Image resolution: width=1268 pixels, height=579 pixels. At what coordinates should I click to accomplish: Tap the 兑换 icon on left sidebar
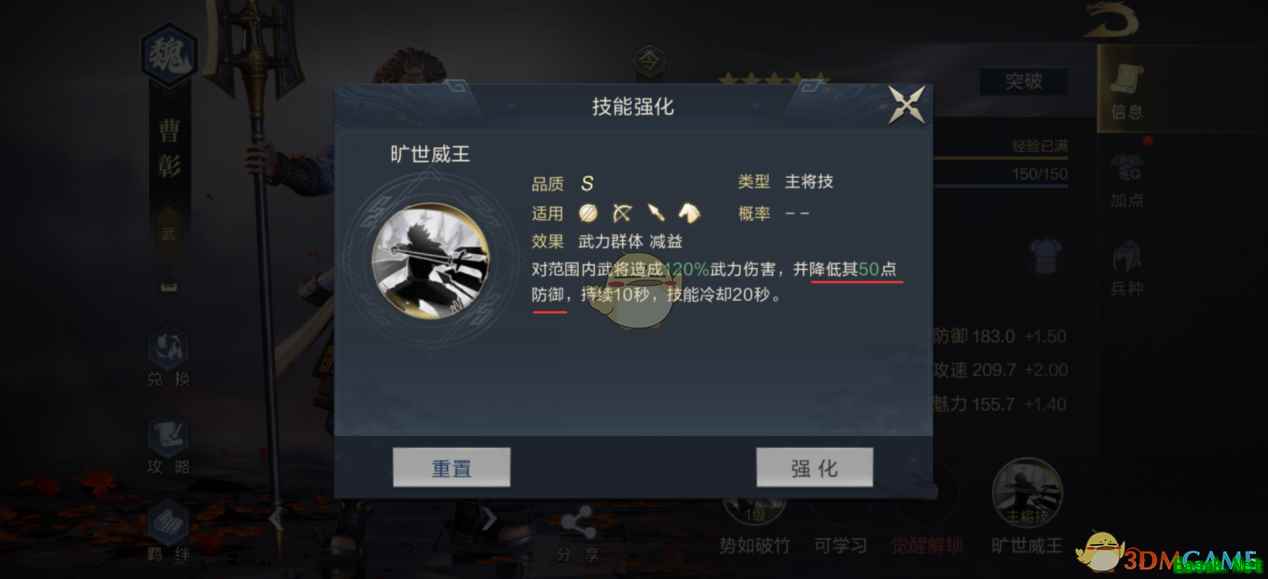pyautogui.click(x=167, y=360)
